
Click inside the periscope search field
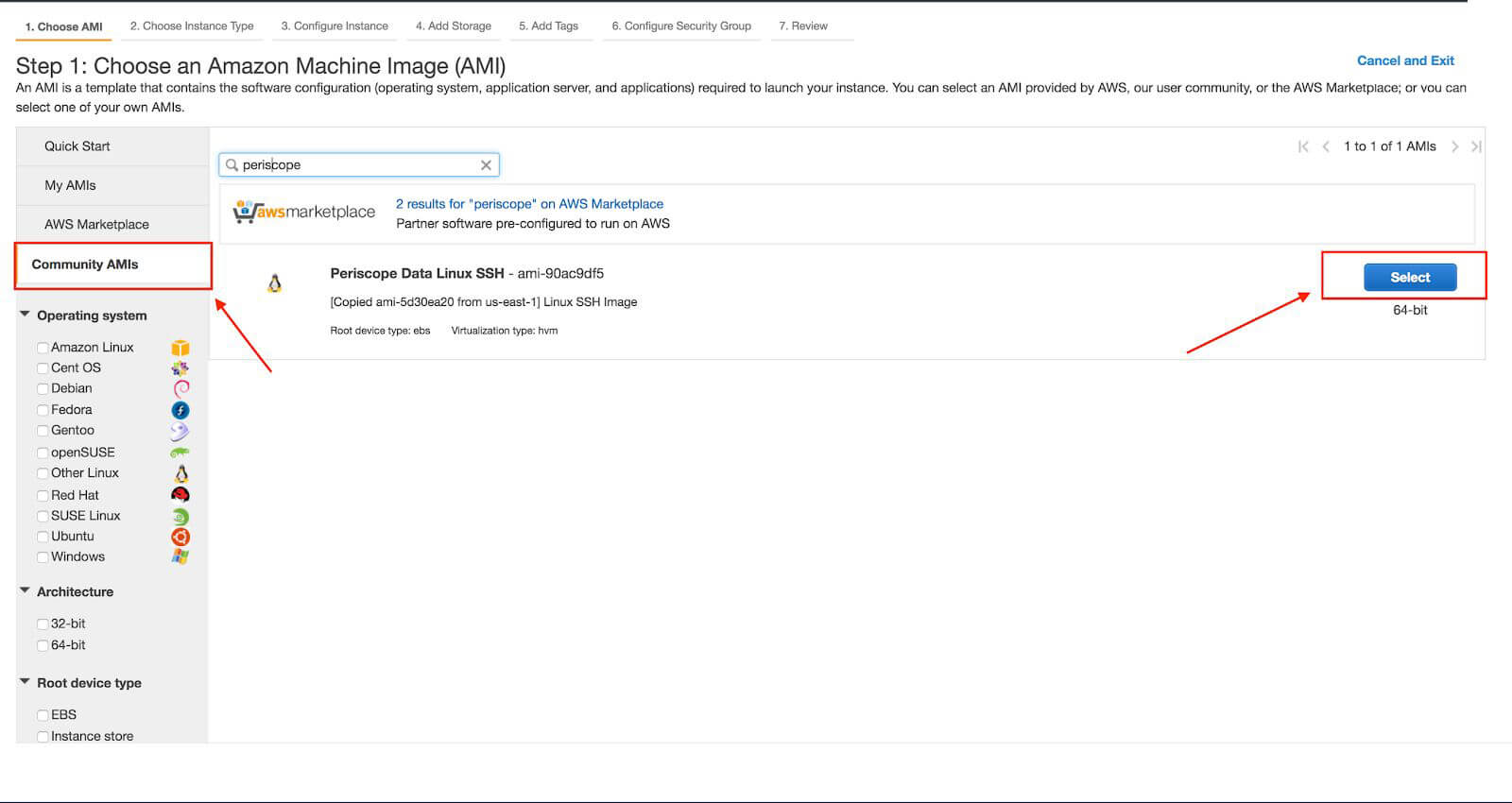pyautogui.click(x=359, y=165)
